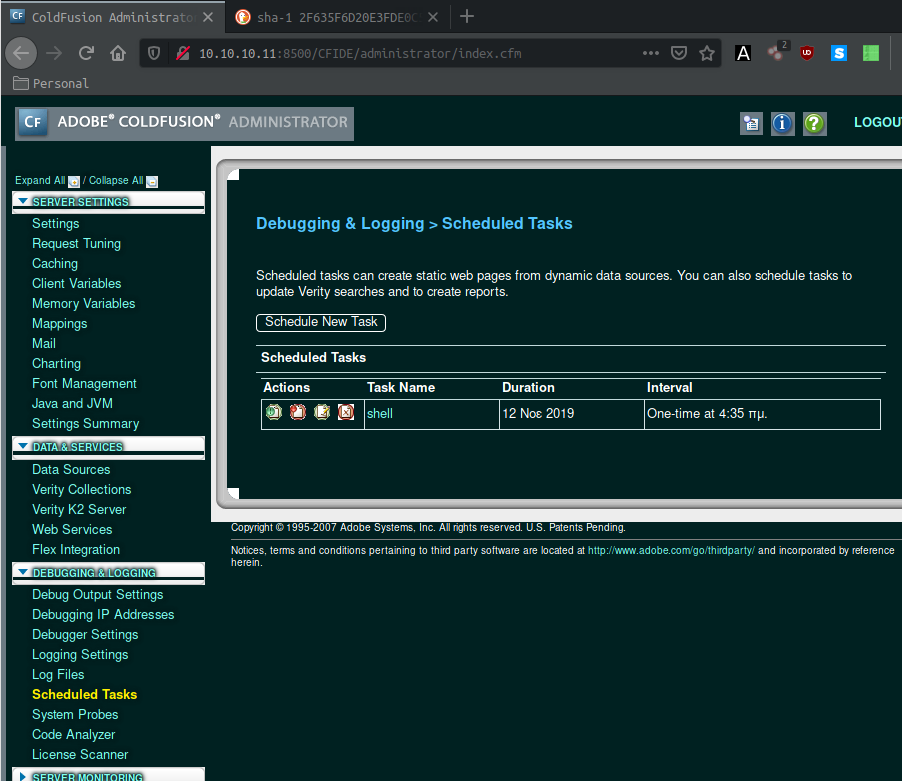The height and width of the screenshot is (781, 902).
Task: Open browser home page
Action: click(x=118, y=53)
